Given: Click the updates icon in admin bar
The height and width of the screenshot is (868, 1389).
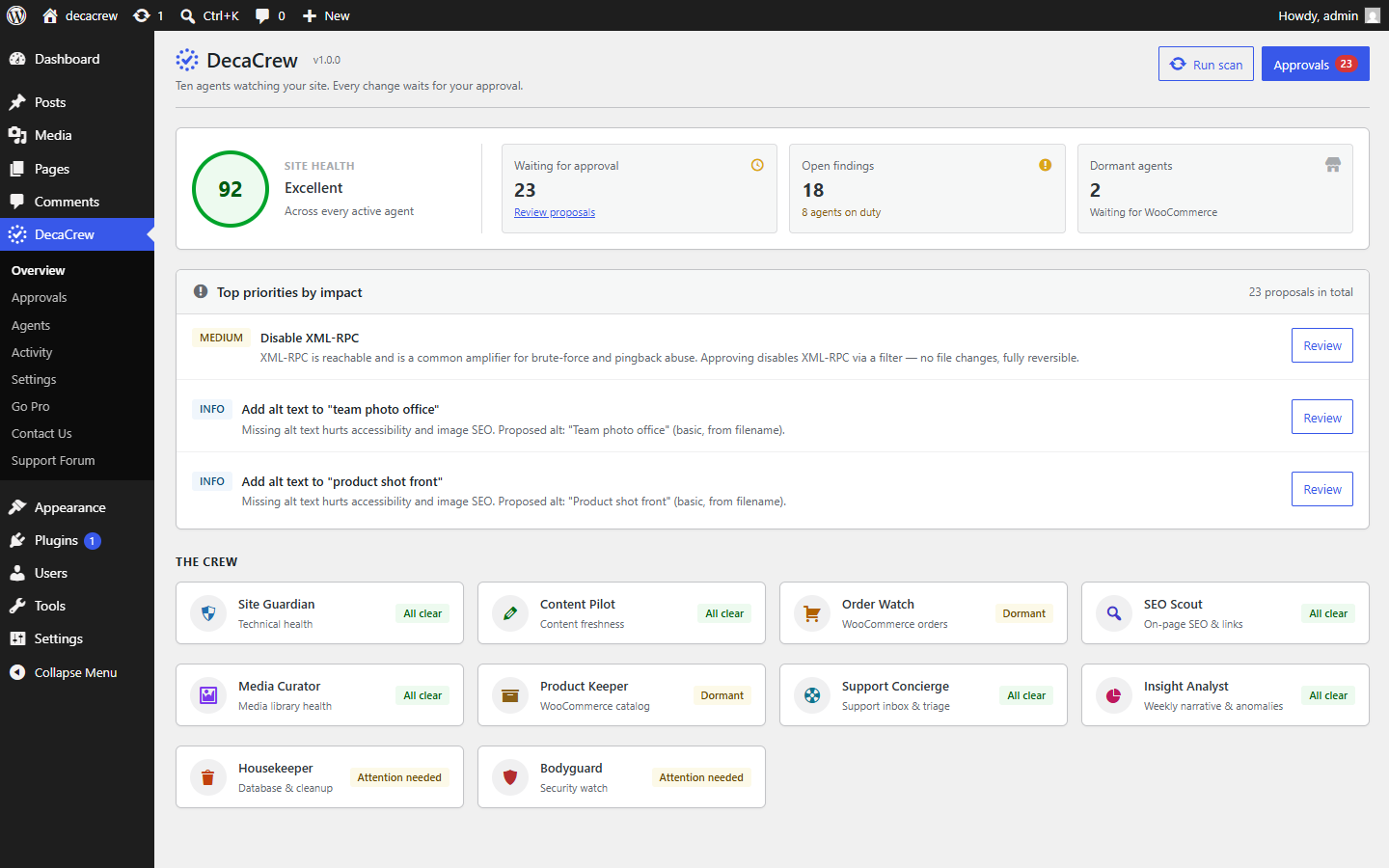Looking at the screenshot, I should 142,15.
